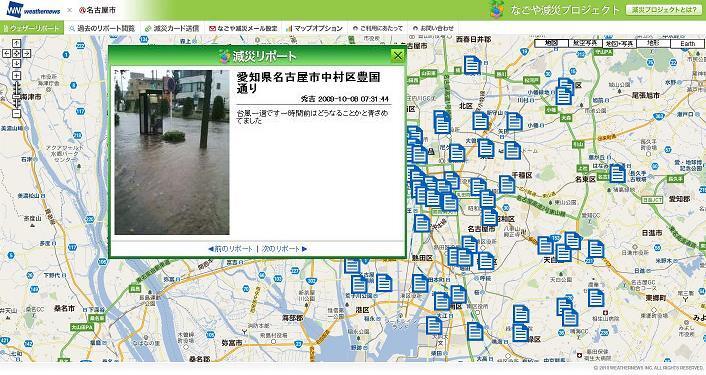This screenshot has width=706, height=375.
Task: Open the weathernews logo link
Action: click(34, 10)
